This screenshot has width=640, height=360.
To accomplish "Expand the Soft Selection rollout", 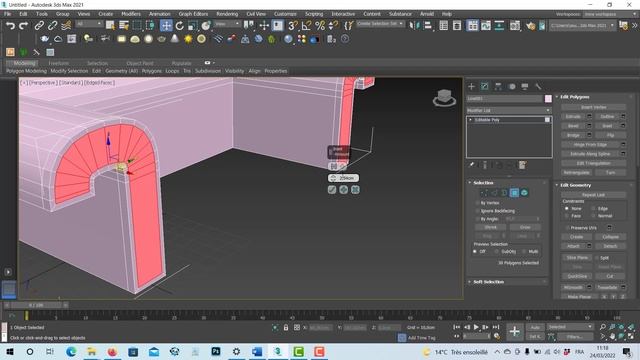I will 488,282.
